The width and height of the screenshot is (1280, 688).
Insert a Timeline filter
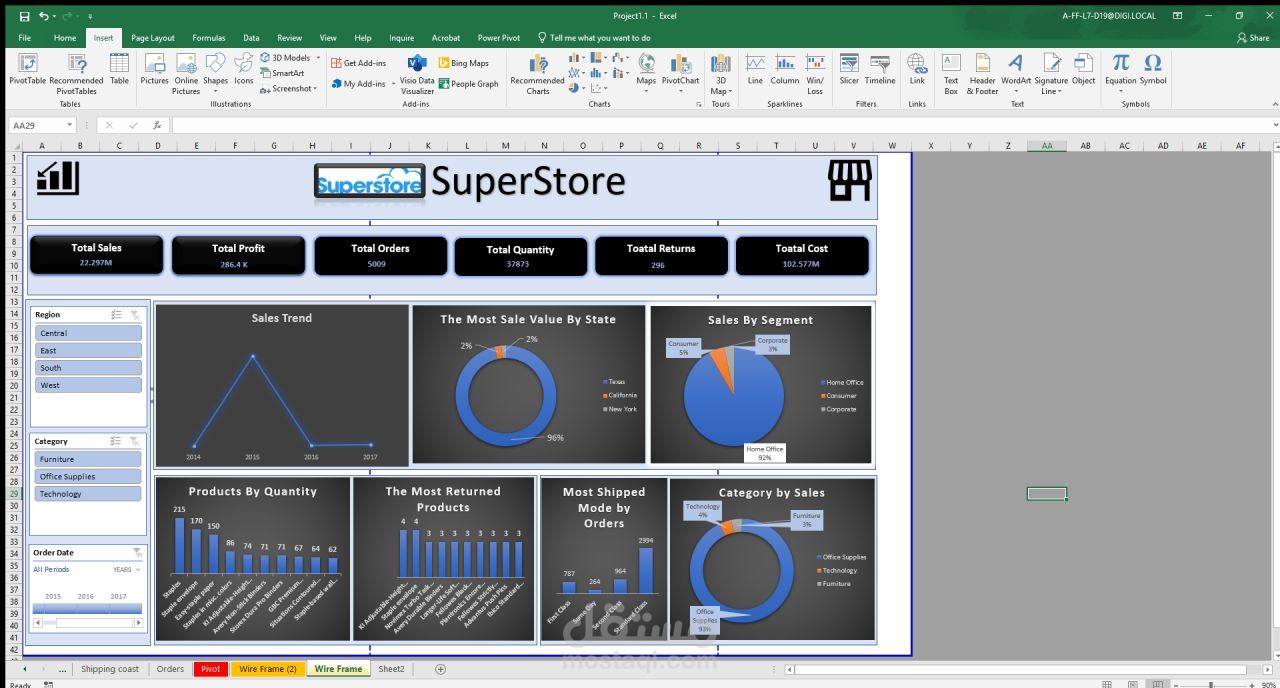coord(880,70)
